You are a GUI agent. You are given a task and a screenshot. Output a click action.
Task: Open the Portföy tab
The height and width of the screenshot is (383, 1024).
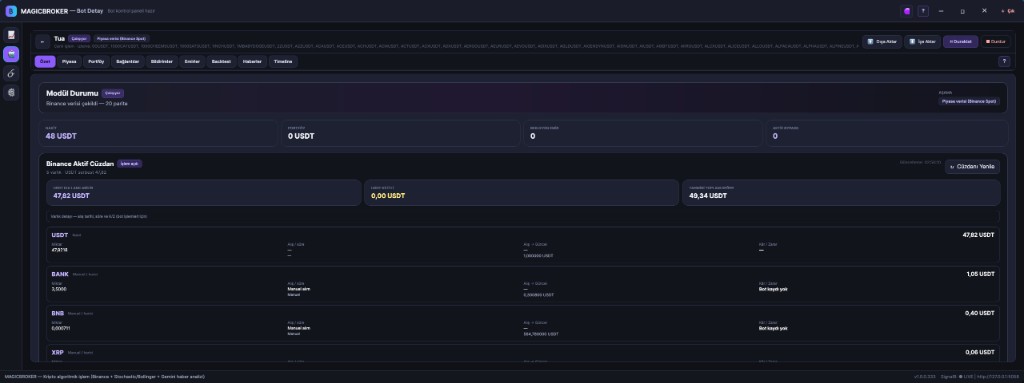pos(96,61)
